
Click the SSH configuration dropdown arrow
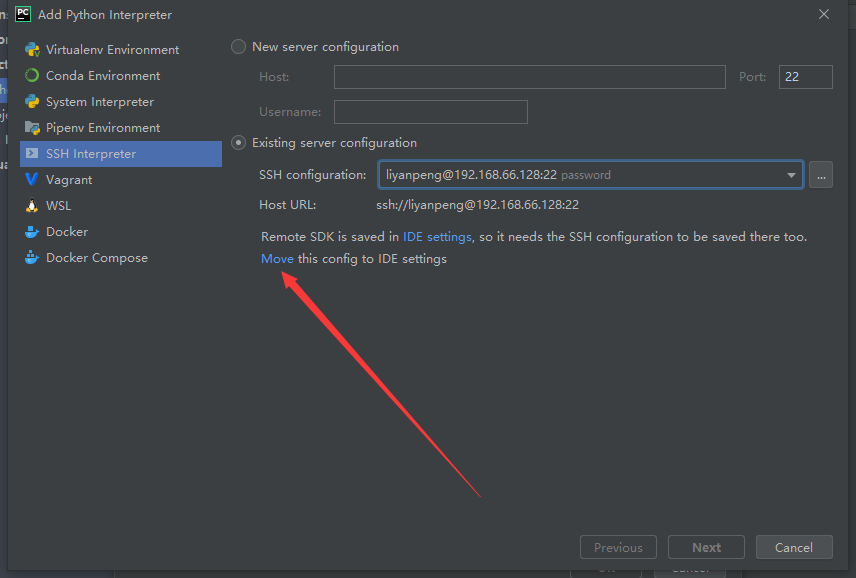[790, 175]
